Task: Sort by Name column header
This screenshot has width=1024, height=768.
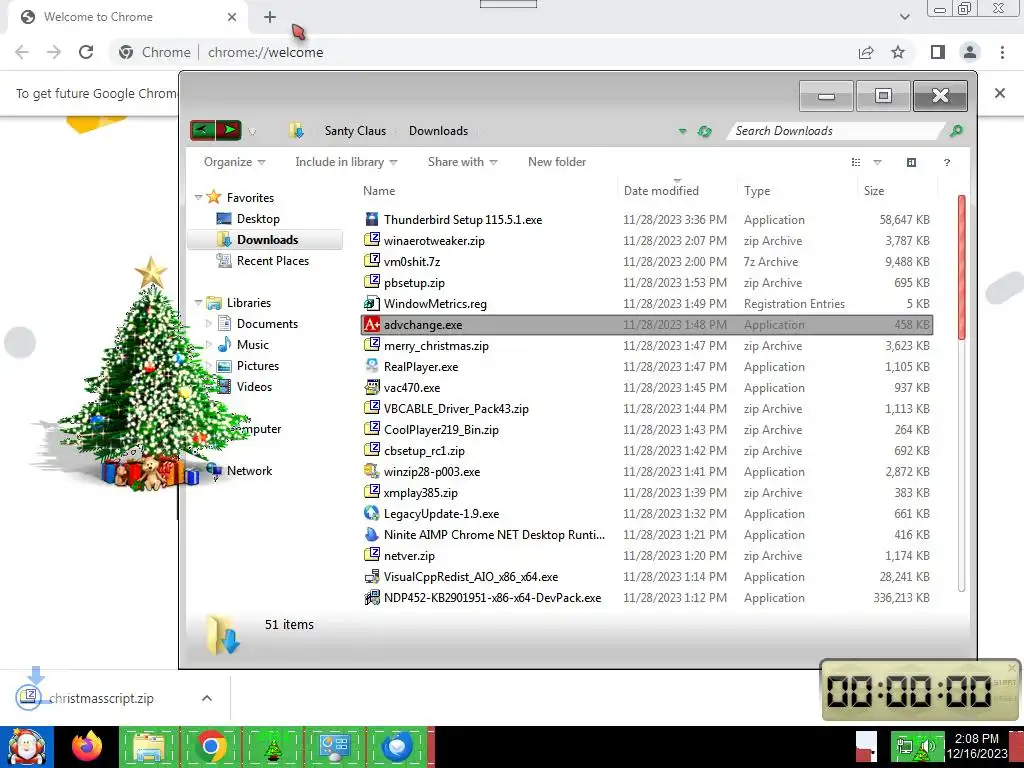Action: 379,191
